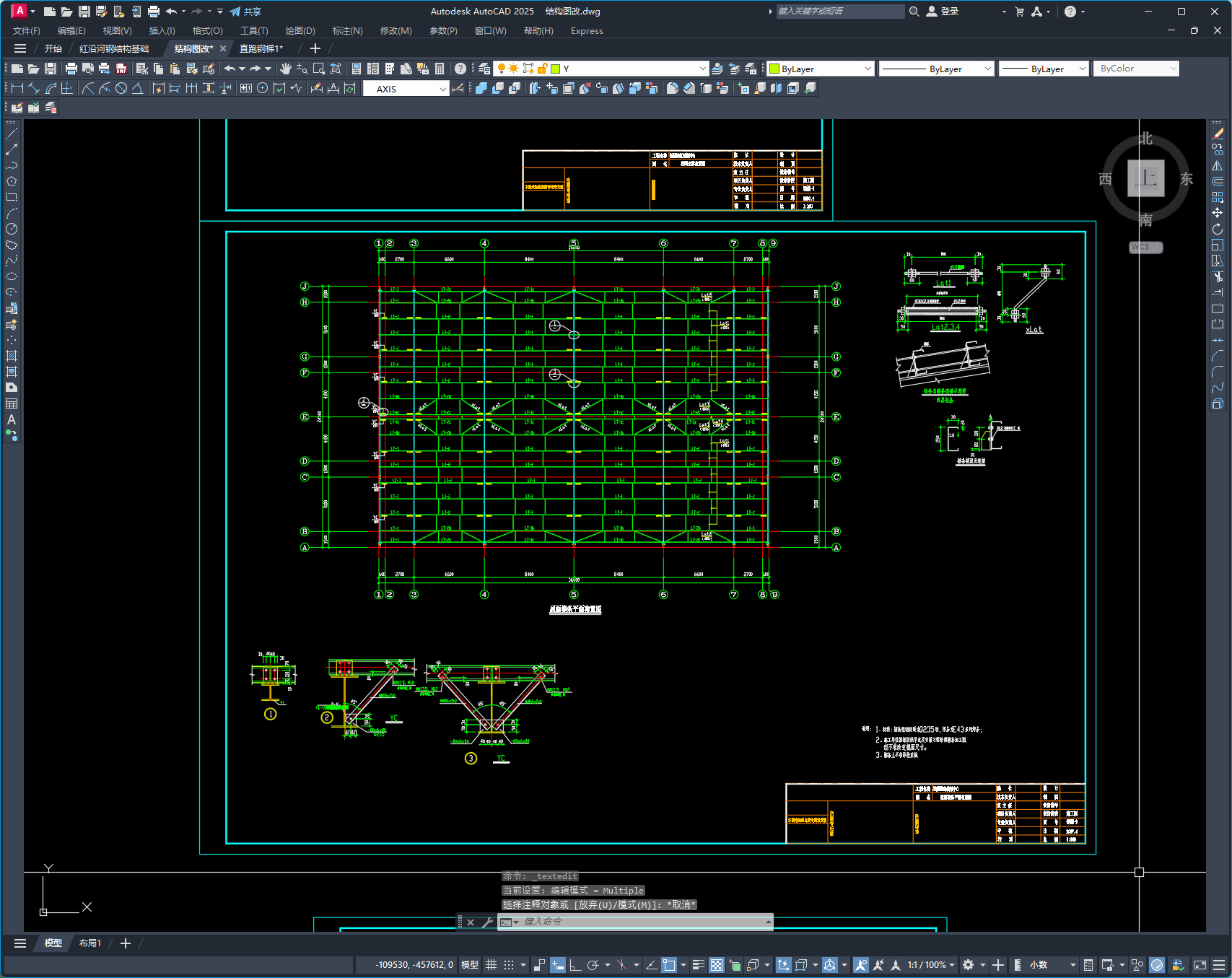The width and height of the screenshot is (1232, 978).
Task: Click the 登录 sign-in button
Action: [943, 12]
